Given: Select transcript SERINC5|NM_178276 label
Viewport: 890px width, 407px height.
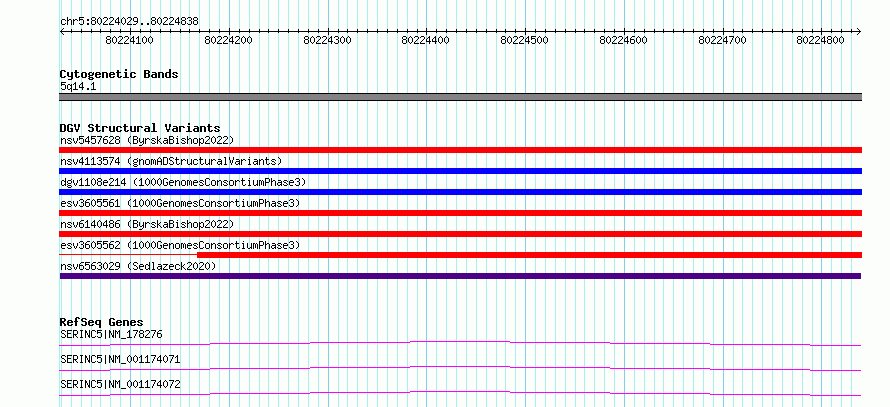Looking at the screenshot, I should [111, 334].
